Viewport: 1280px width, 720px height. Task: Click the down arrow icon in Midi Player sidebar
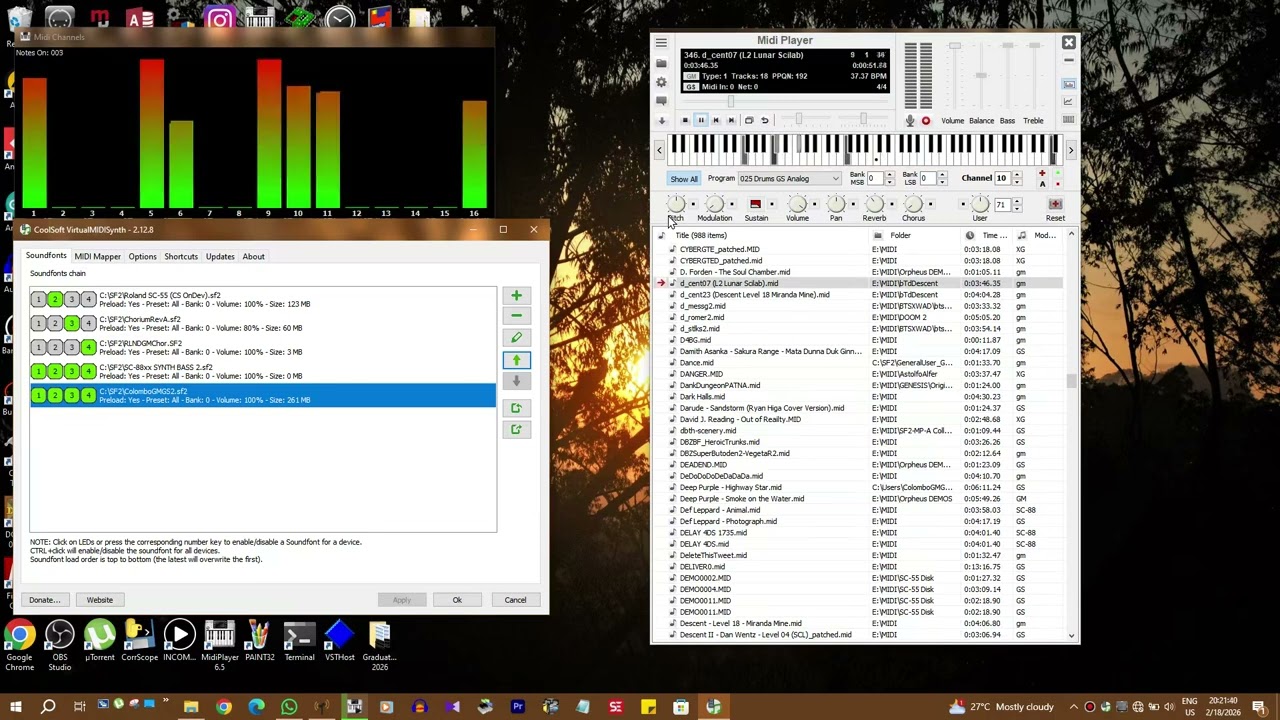pos(662,121)
